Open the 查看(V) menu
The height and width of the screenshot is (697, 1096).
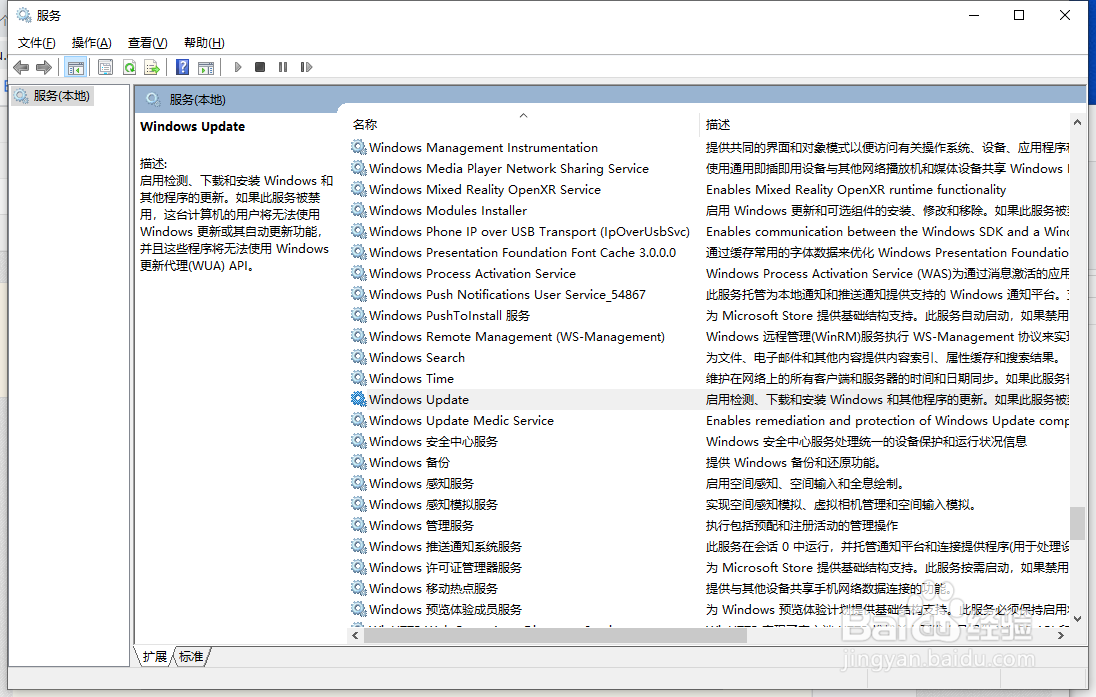coord(147,43)
